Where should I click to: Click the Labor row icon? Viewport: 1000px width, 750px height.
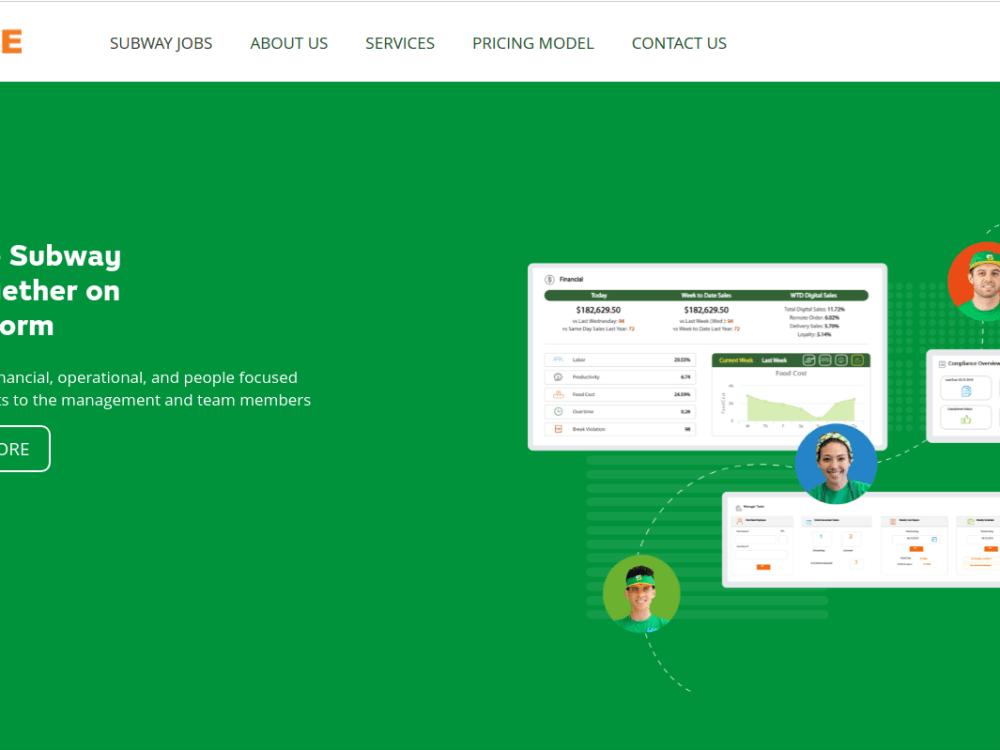point(558,360)
